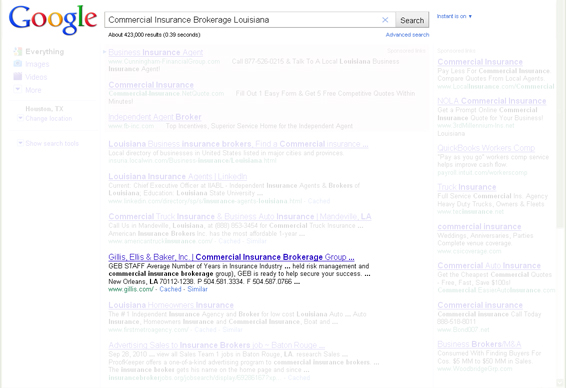Open the Truck Insurance sponsored link
This screenshot has height=388, width=566.
click(467, 187)
